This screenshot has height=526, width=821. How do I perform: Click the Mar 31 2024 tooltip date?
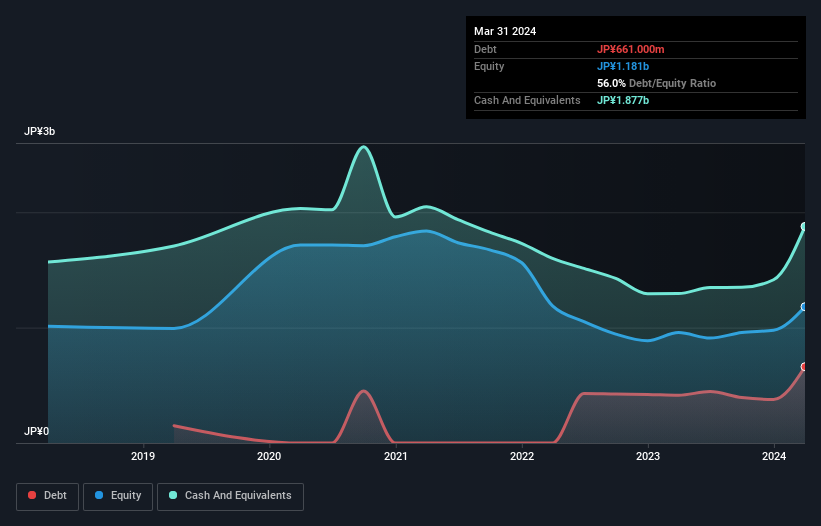pyautogui.click(x=505, y=31)
